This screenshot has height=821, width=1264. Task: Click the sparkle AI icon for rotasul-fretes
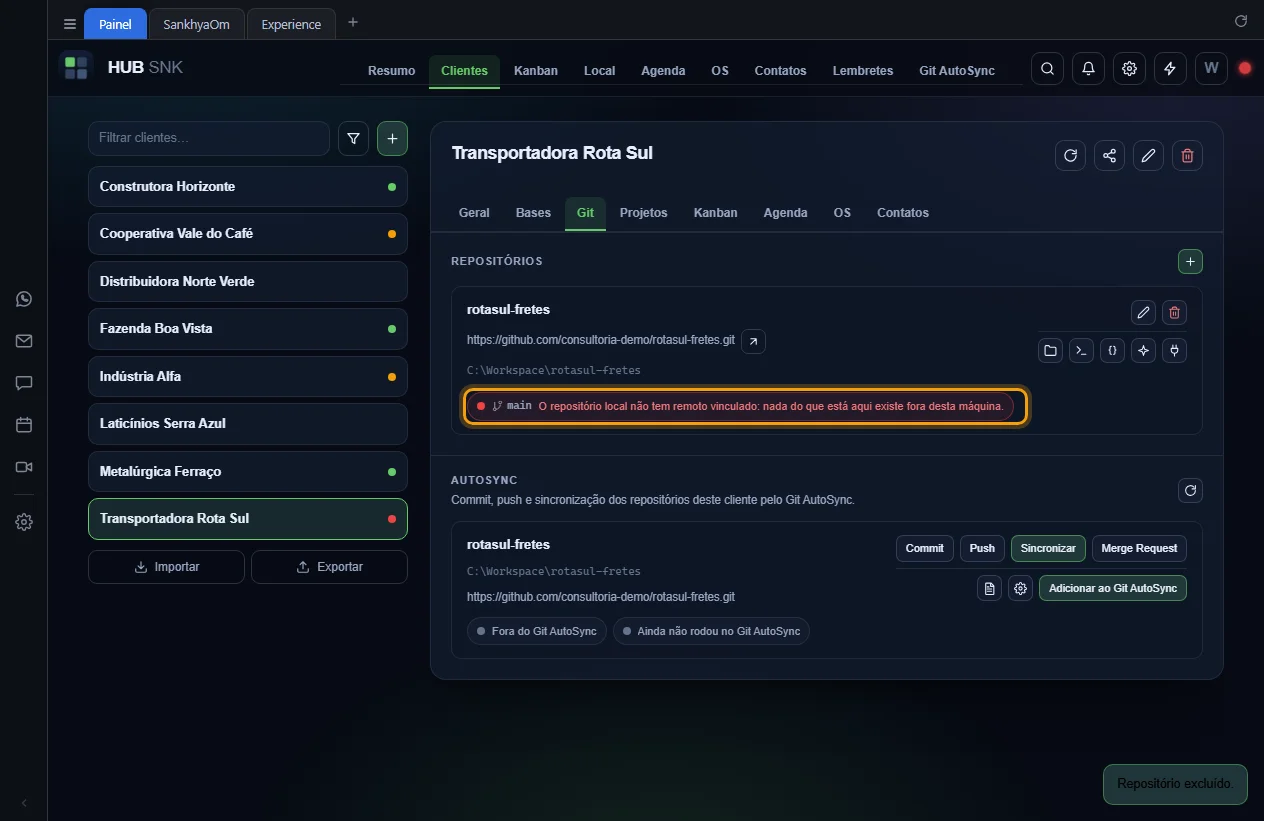coord(1143,351)
